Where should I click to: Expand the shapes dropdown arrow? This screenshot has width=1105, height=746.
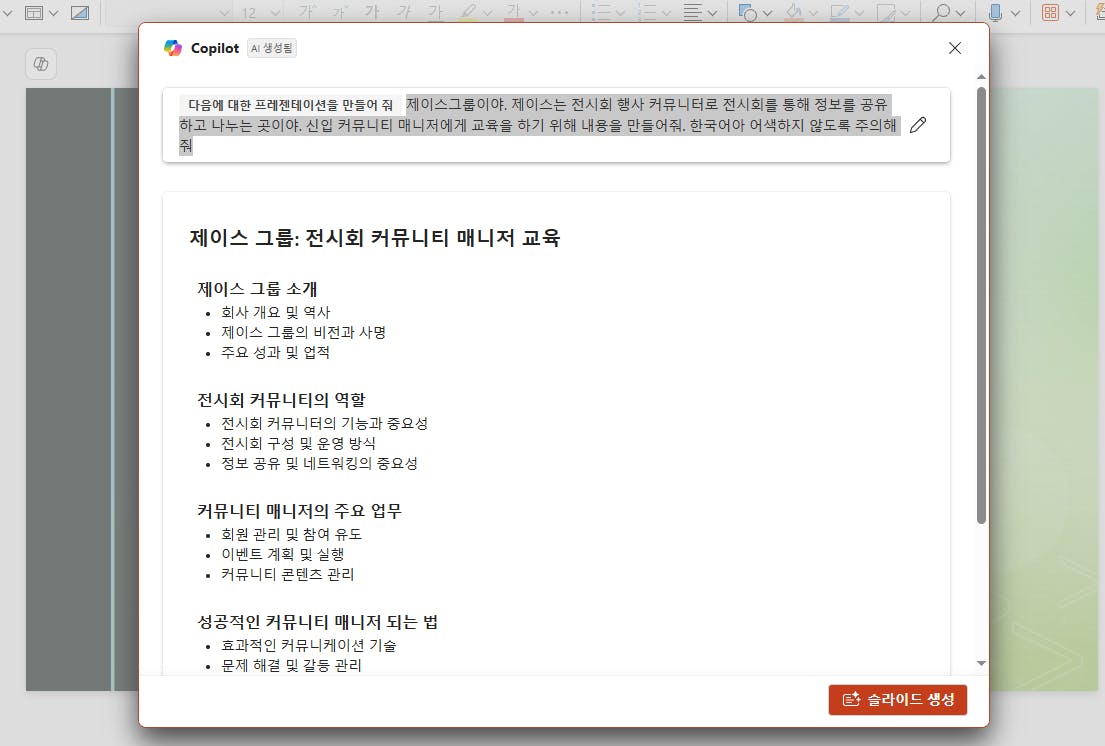click(x=767, y=13)
